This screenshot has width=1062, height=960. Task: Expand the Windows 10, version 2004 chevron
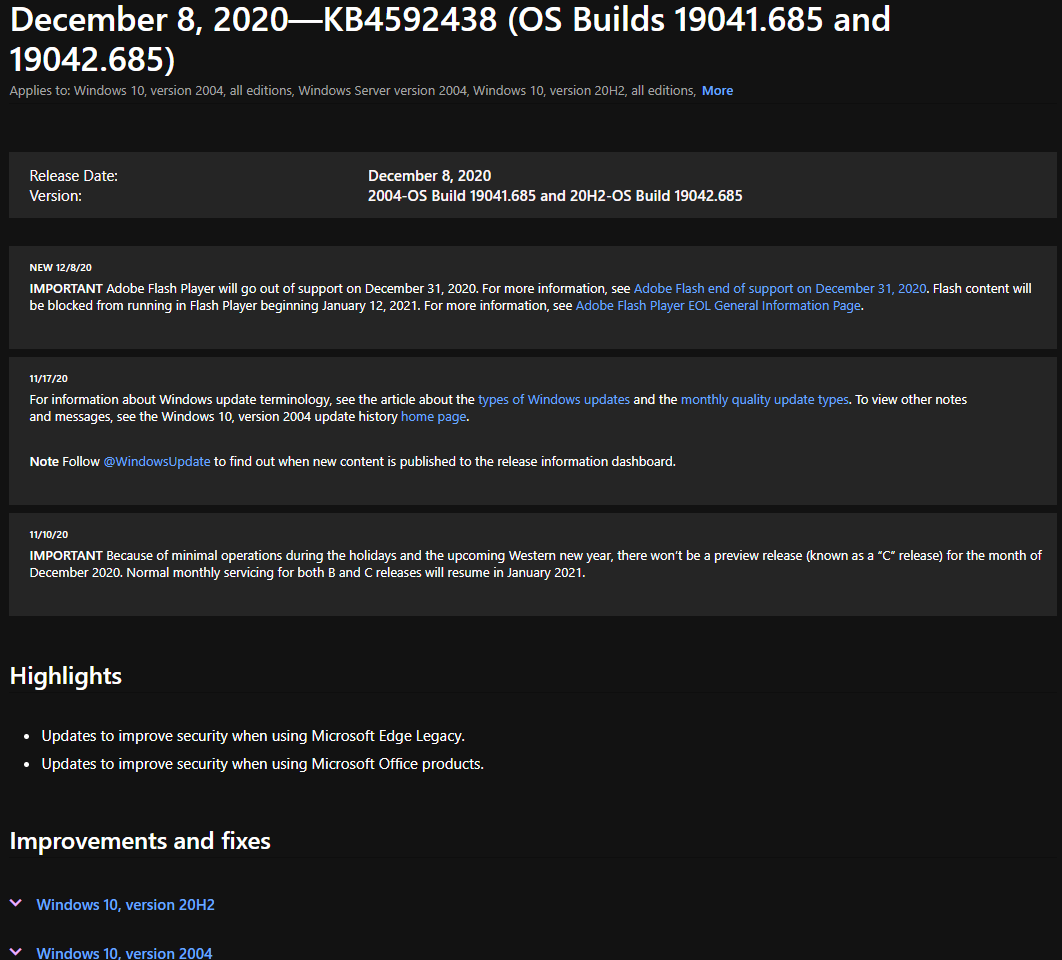point(16,952)
